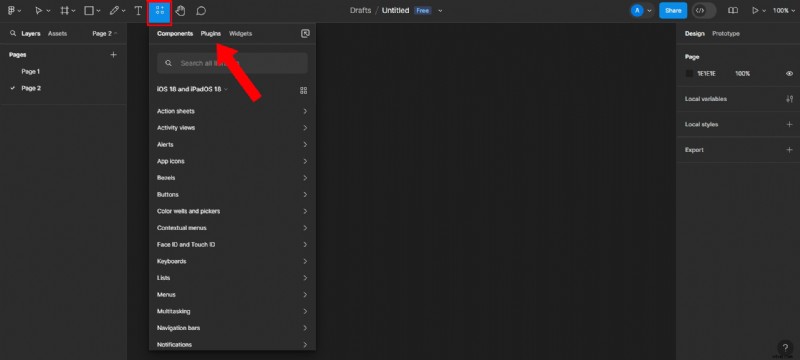Open the user avatar A menu
This screenshot has width=800, height=360.
(x=637, y=11)
